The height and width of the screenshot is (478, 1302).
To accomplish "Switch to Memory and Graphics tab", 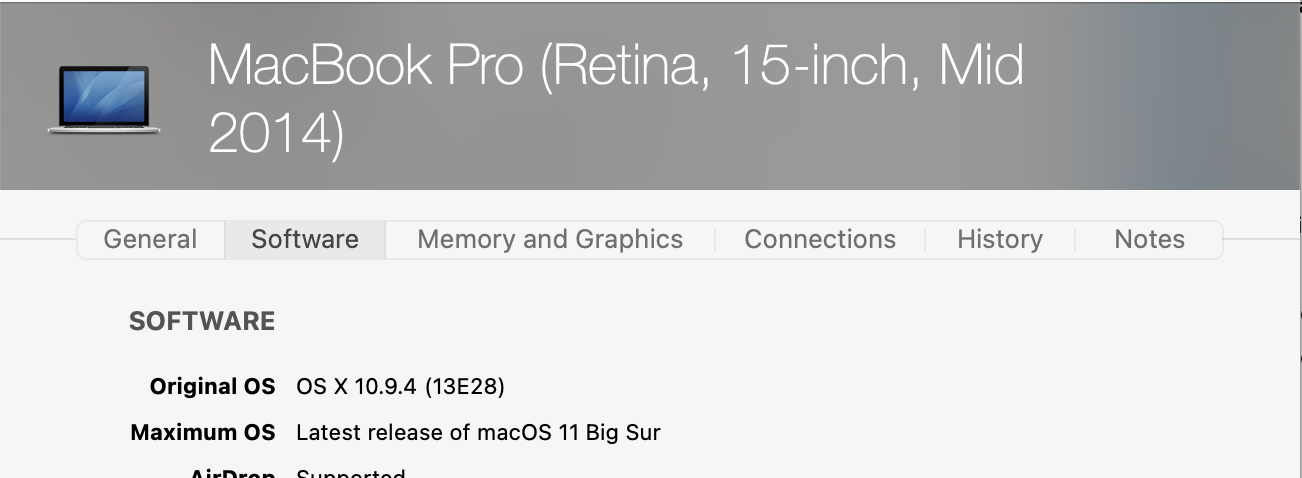I will pos(550,240).
